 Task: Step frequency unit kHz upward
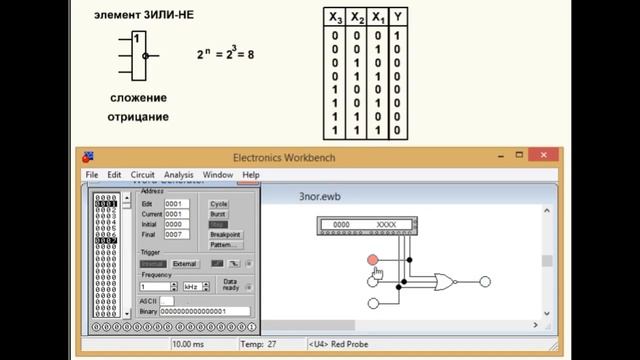click(x=206, y=284)
